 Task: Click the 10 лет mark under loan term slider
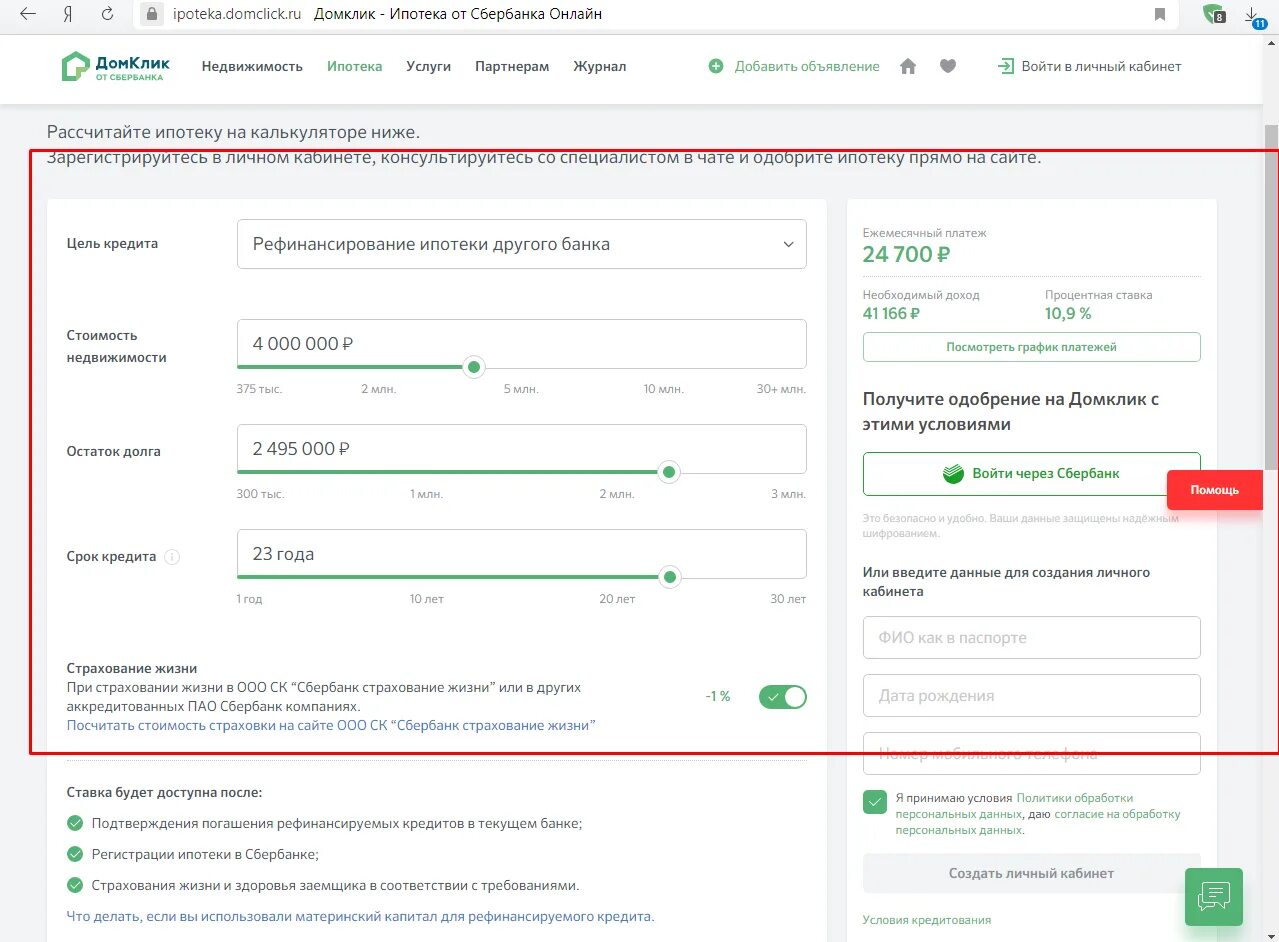(x=427, y=599)
